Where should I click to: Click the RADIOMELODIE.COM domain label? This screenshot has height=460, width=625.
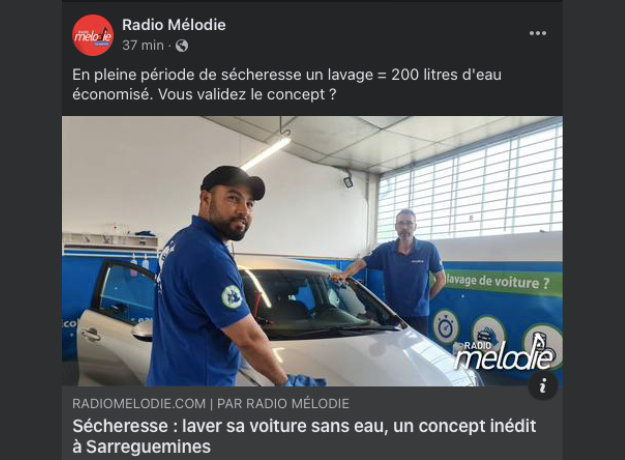[139, 404]
